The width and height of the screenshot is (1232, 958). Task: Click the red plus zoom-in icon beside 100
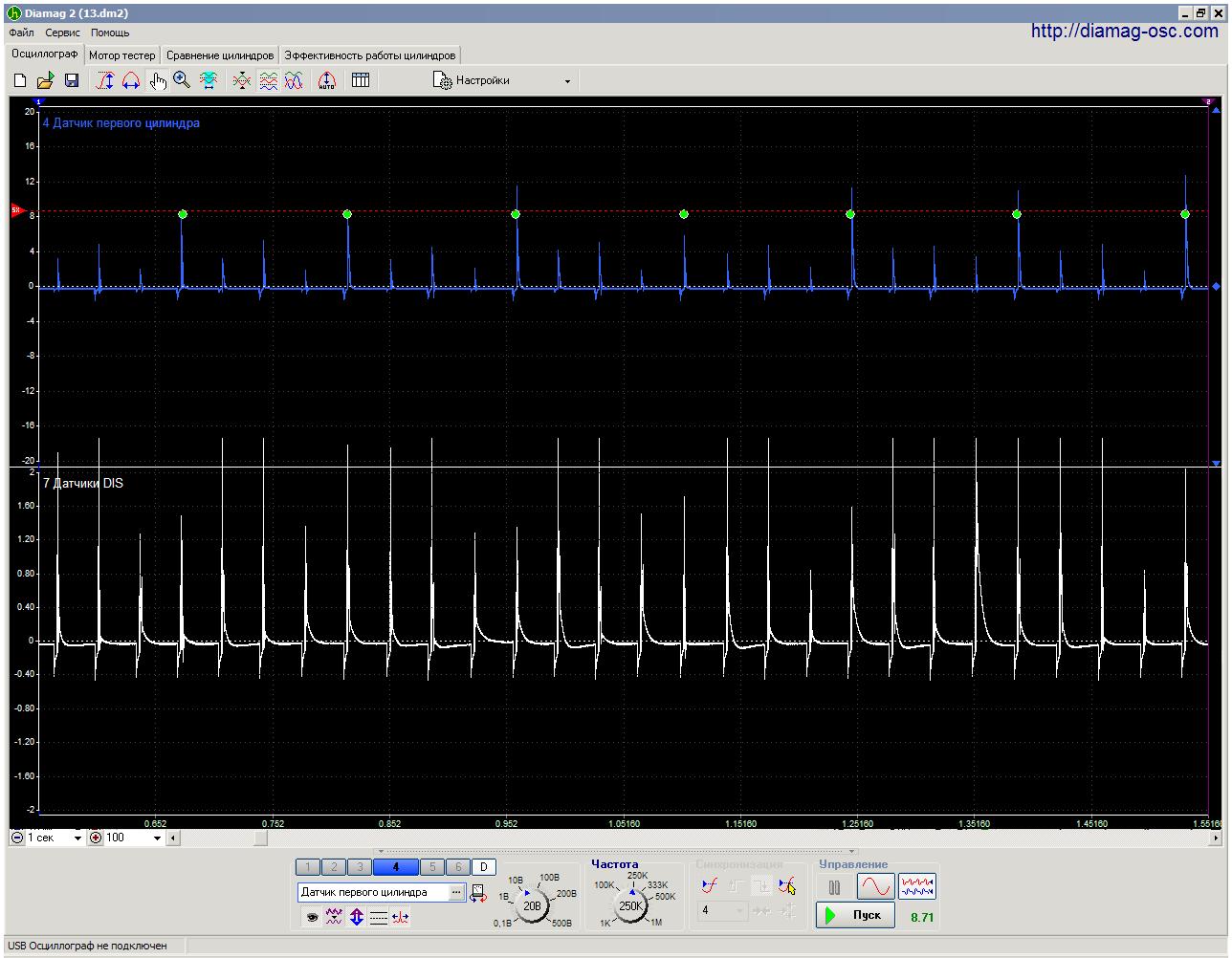(96, 838)
